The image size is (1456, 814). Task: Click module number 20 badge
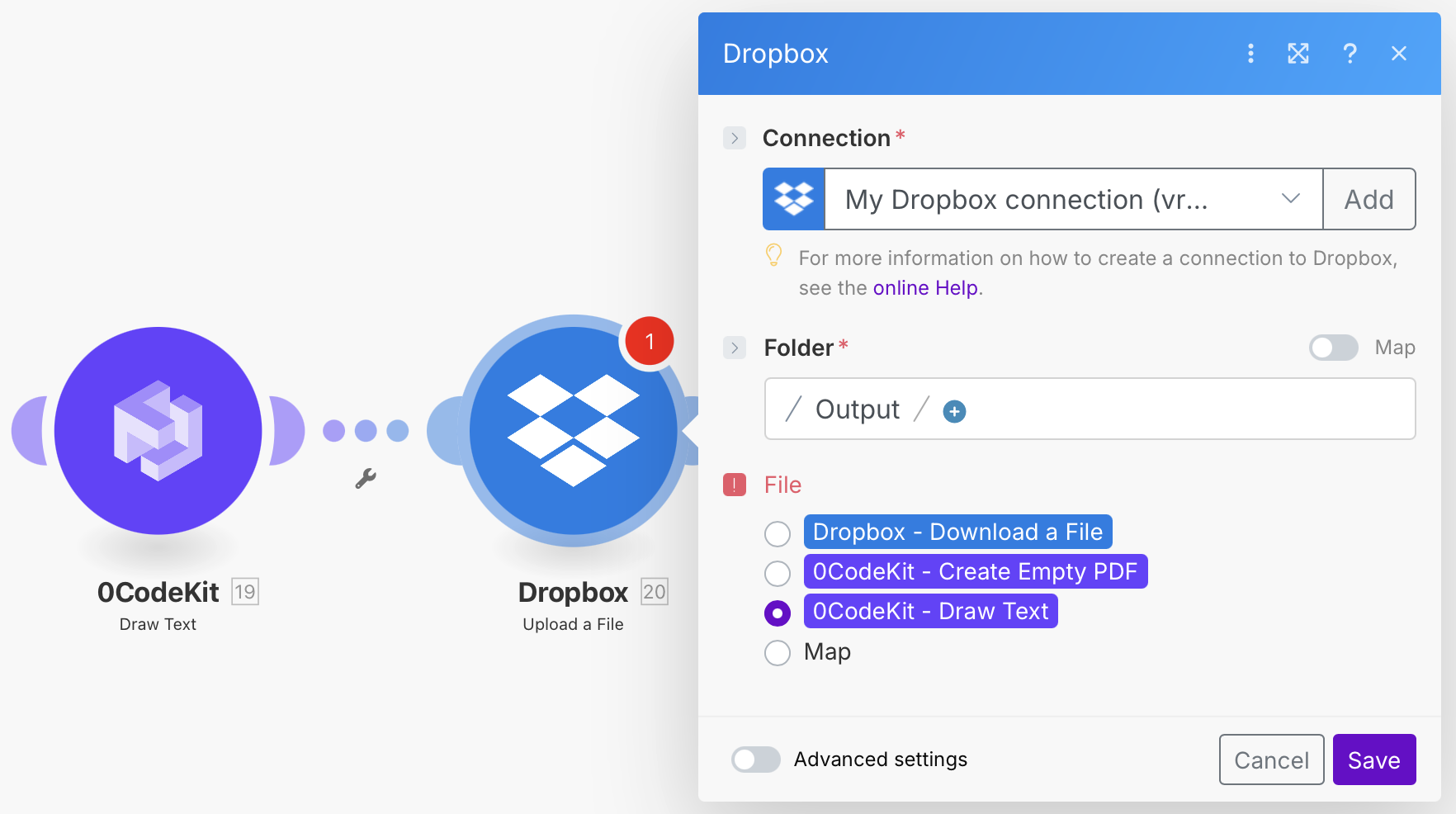[x=655, y=592]
